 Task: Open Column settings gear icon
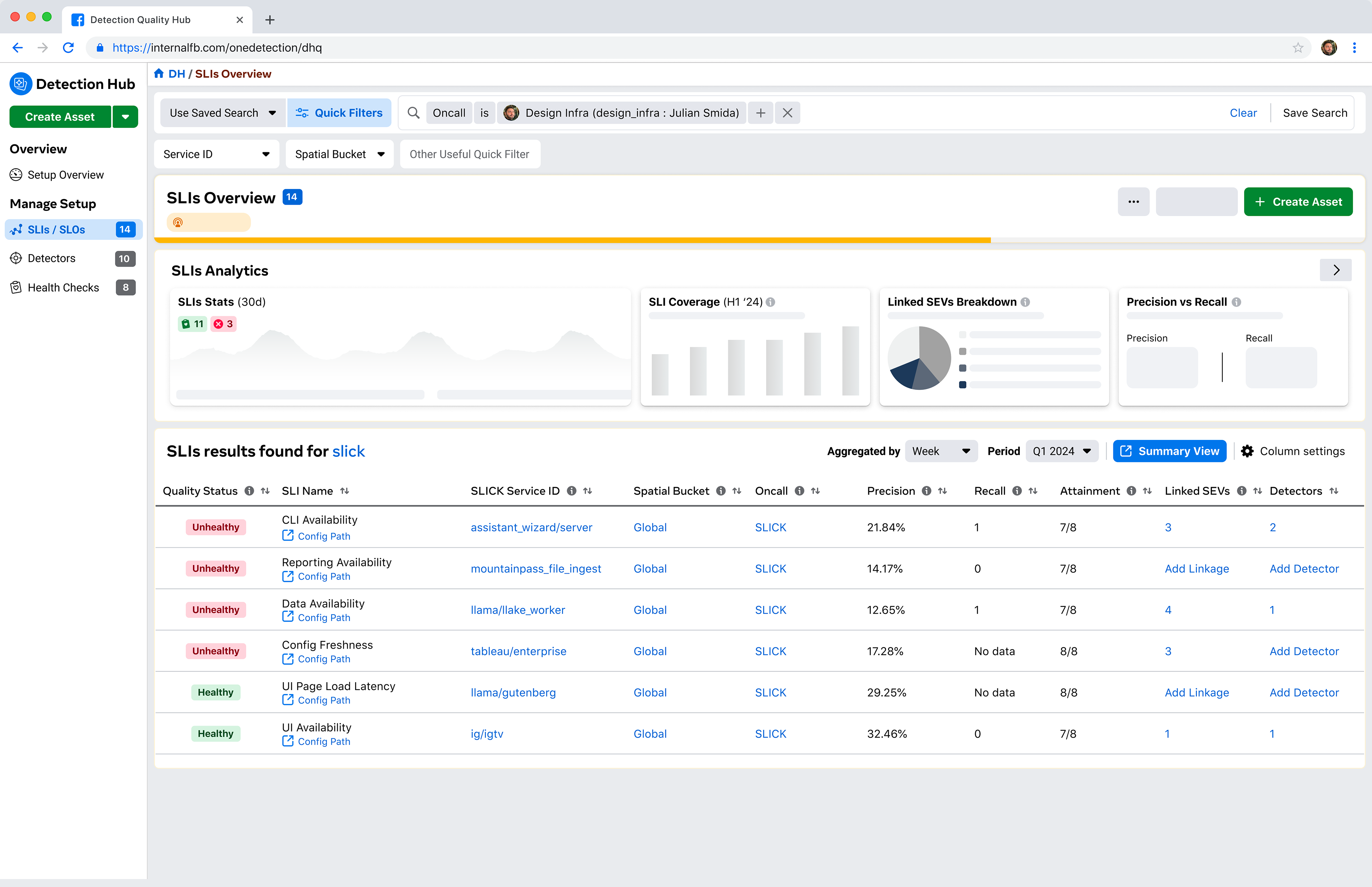coord(1248,451)
